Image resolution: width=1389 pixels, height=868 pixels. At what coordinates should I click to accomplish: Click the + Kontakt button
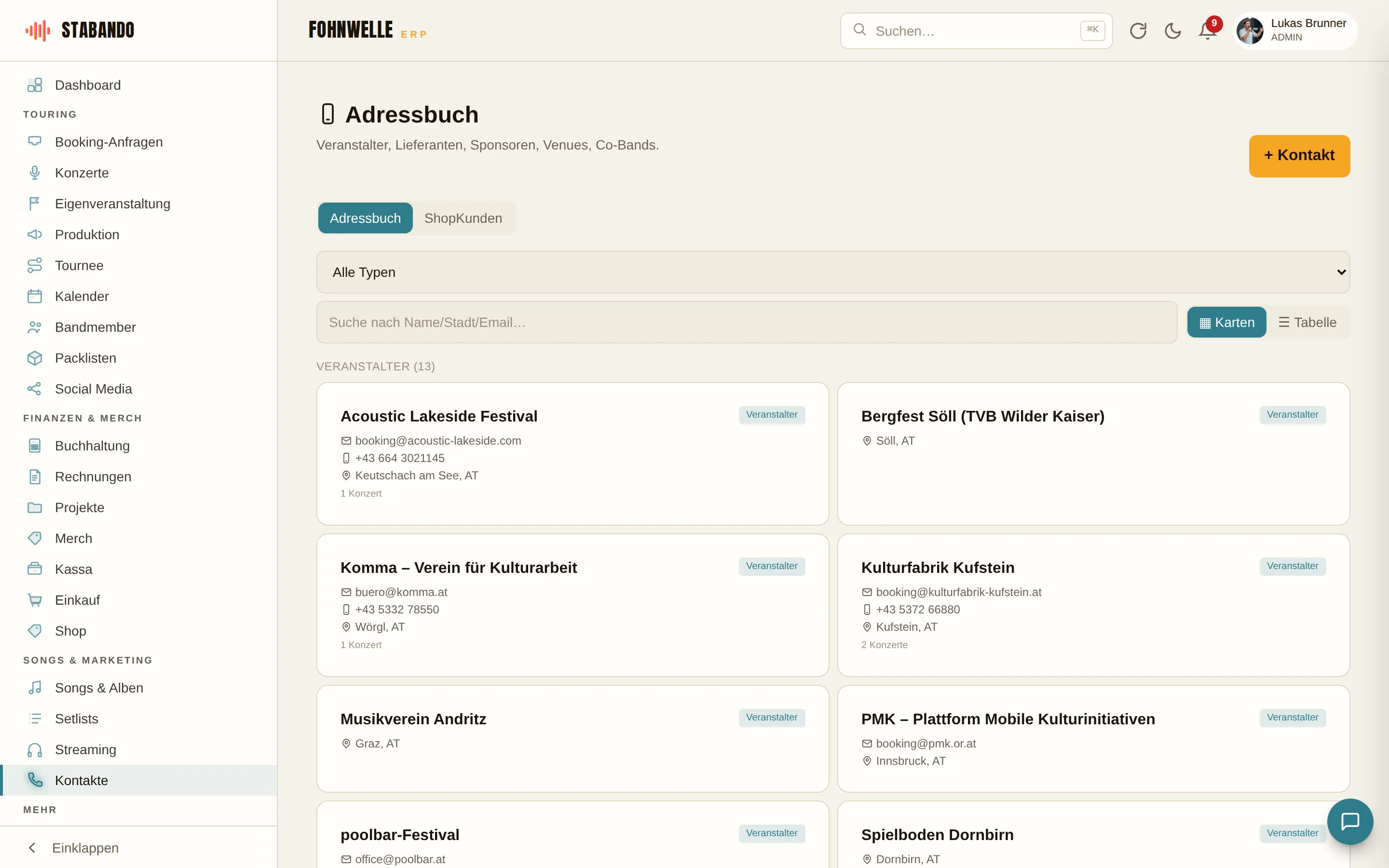(1299, 156)
